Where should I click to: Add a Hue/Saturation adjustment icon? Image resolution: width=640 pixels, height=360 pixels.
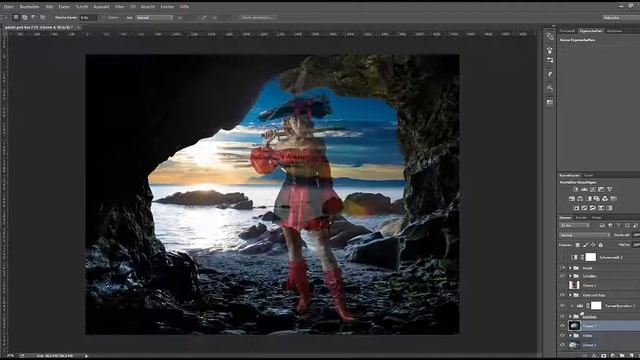[572, 199]
